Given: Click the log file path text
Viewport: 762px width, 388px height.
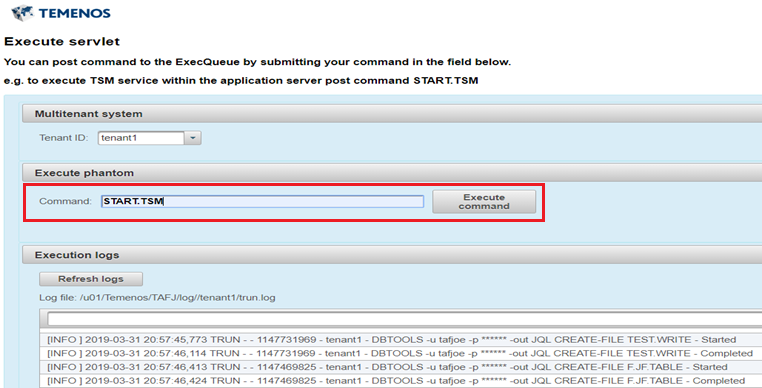Looking at the screenshot, I should coord(157,298).
